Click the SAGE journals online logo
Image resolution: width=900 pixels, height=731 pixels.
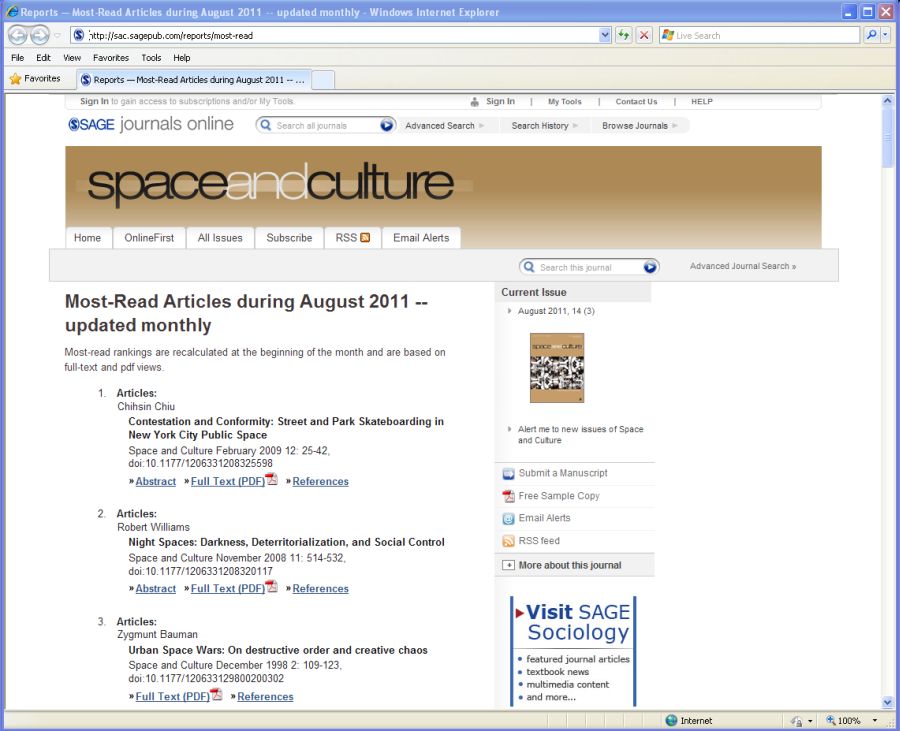[151, 124]
